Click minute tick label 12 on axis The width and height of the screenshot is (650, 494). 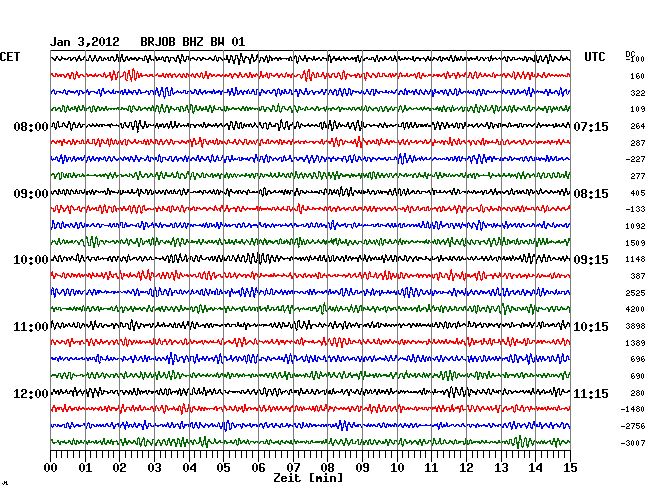[466, 468]
